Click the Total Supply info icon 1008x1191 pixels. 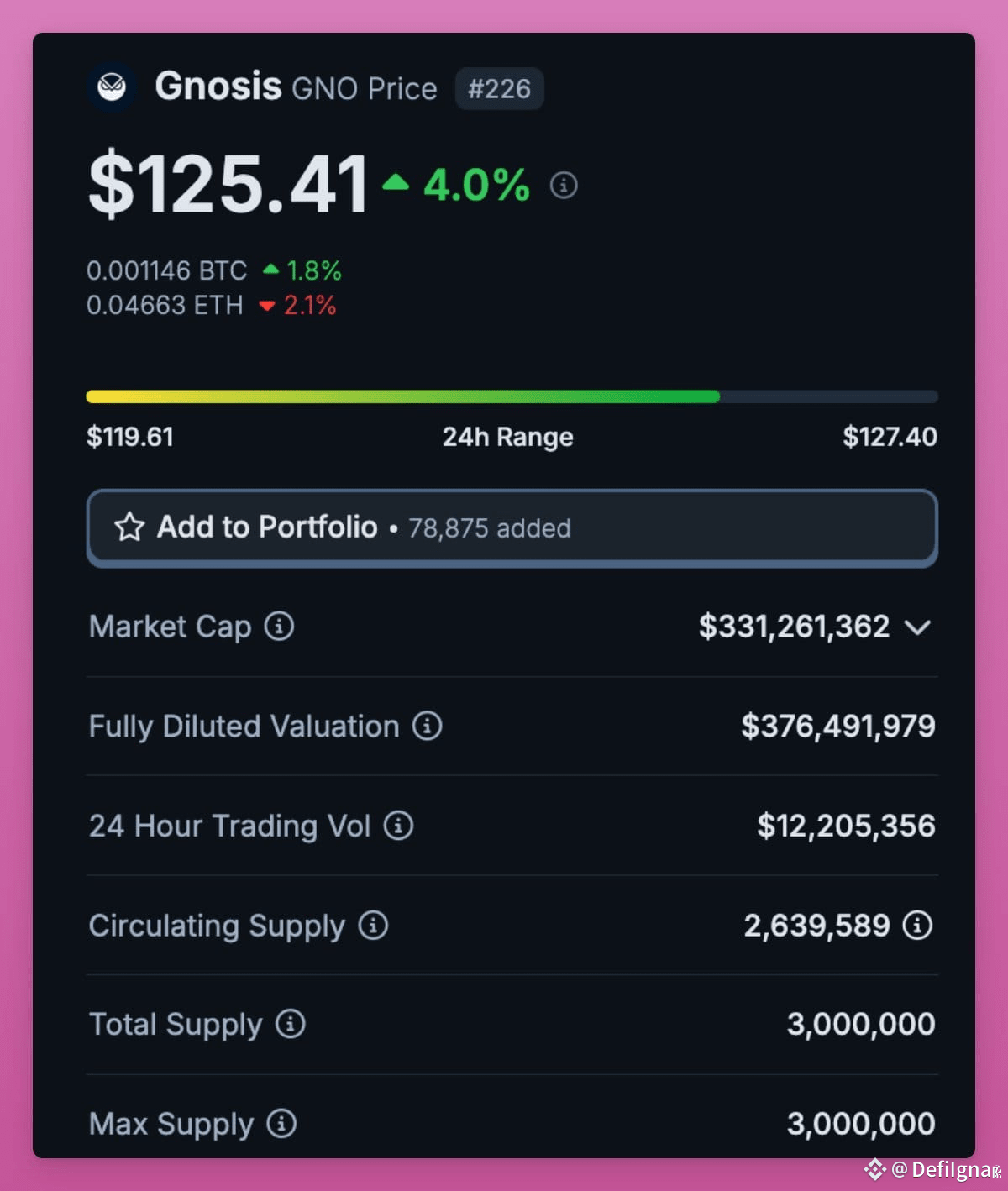(x=291, y=1024)
